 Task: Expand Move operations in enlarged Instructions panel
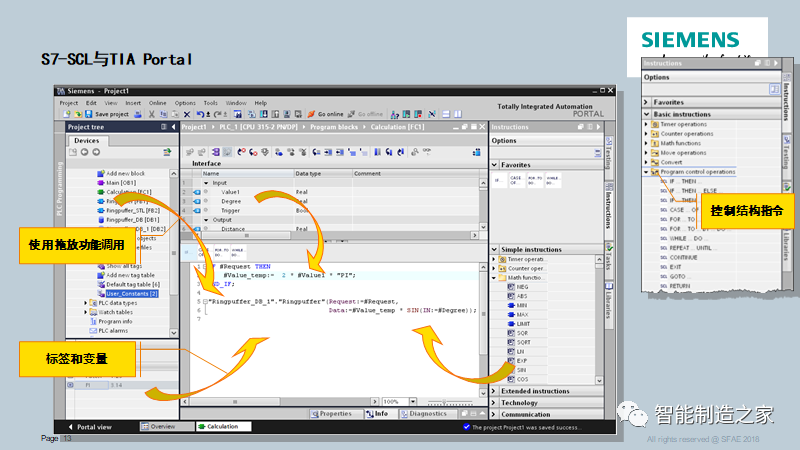pos(646,153)
